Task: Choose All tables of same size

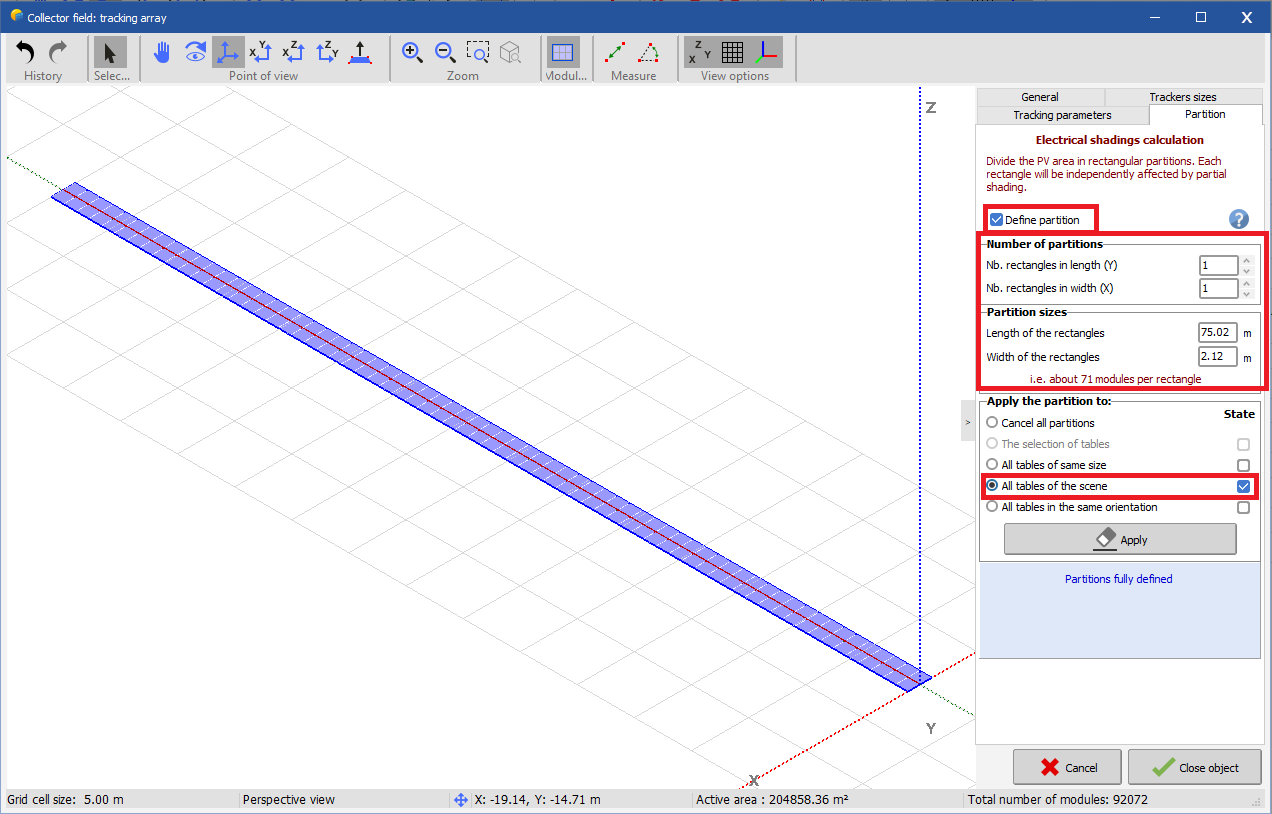Action: coord(991,465)
